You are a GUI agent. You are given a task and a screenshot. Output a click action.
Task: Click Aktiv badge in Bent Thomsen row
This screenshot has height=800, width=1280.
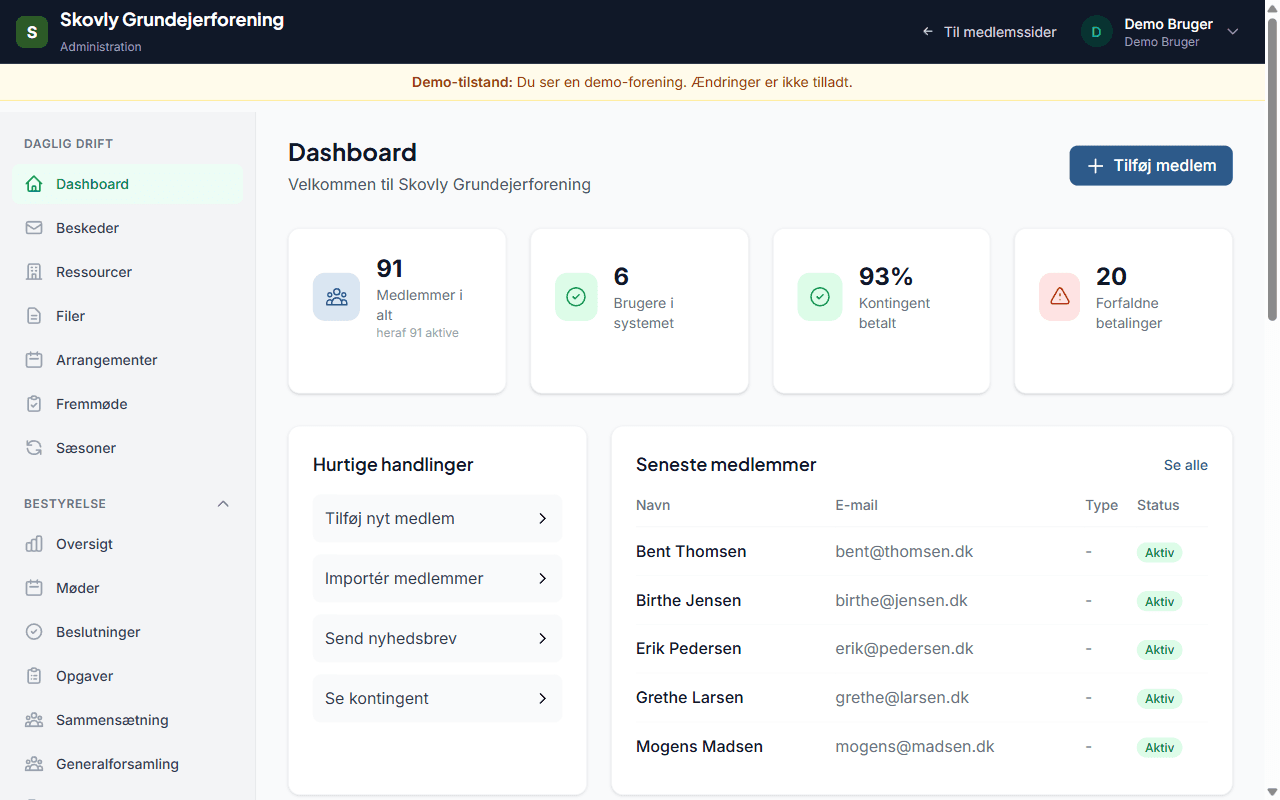pos(1160,552)
